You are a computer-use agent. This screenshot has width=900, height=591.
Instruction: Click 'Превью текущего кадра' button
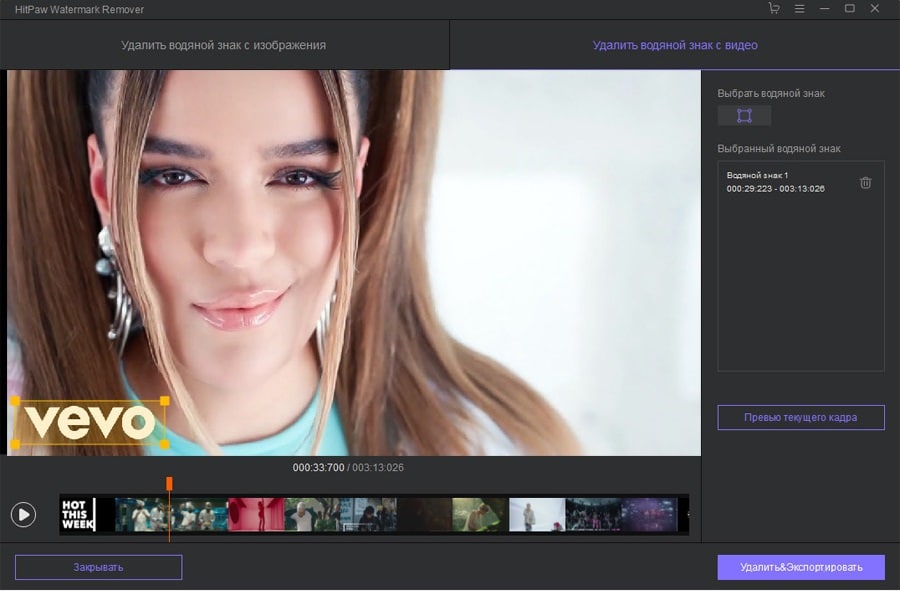801,417
